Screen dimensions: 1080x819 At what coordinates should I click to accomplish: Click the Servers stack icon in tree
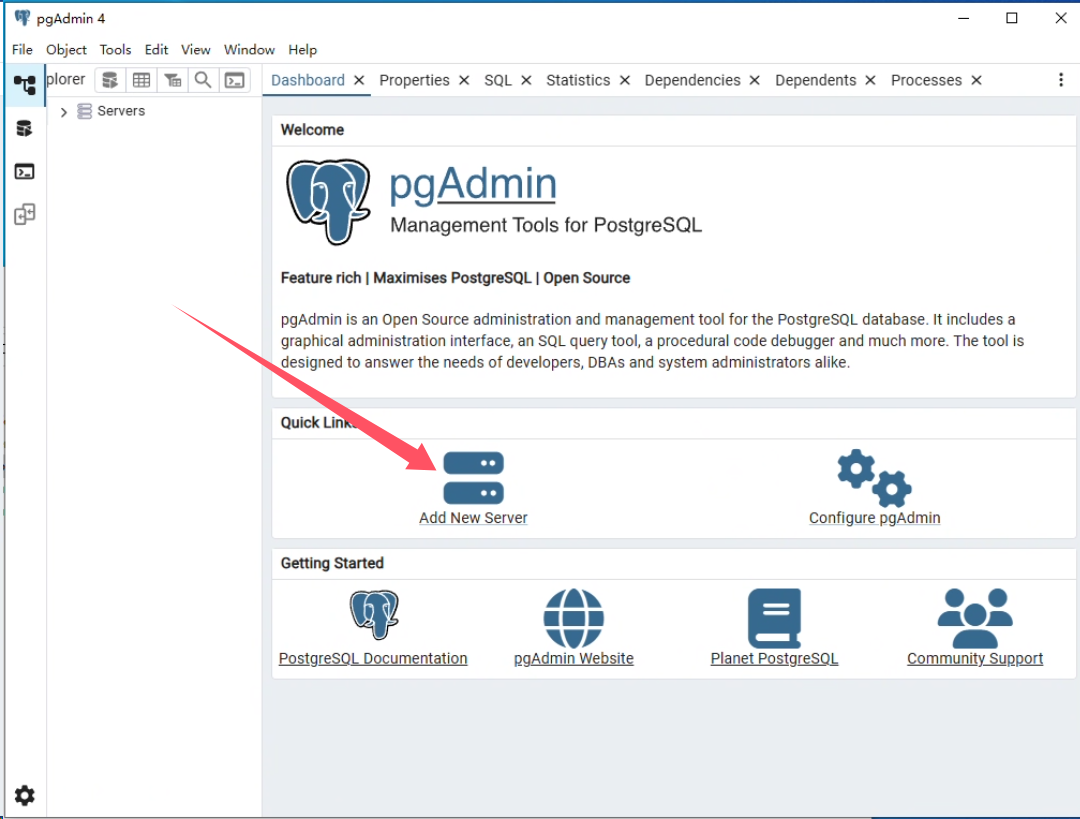(x=85, y=111)
